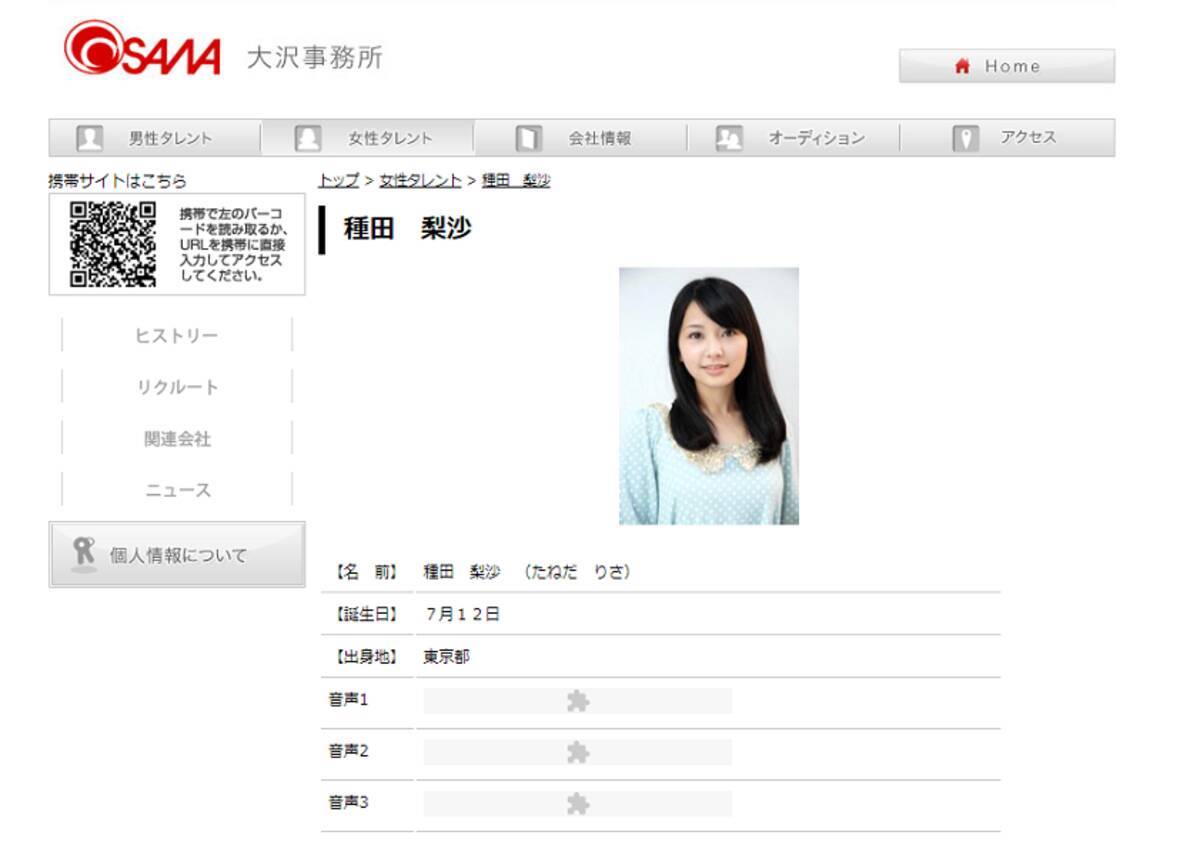Activate the 音声1 plugin placeholder

pos(578,701)
